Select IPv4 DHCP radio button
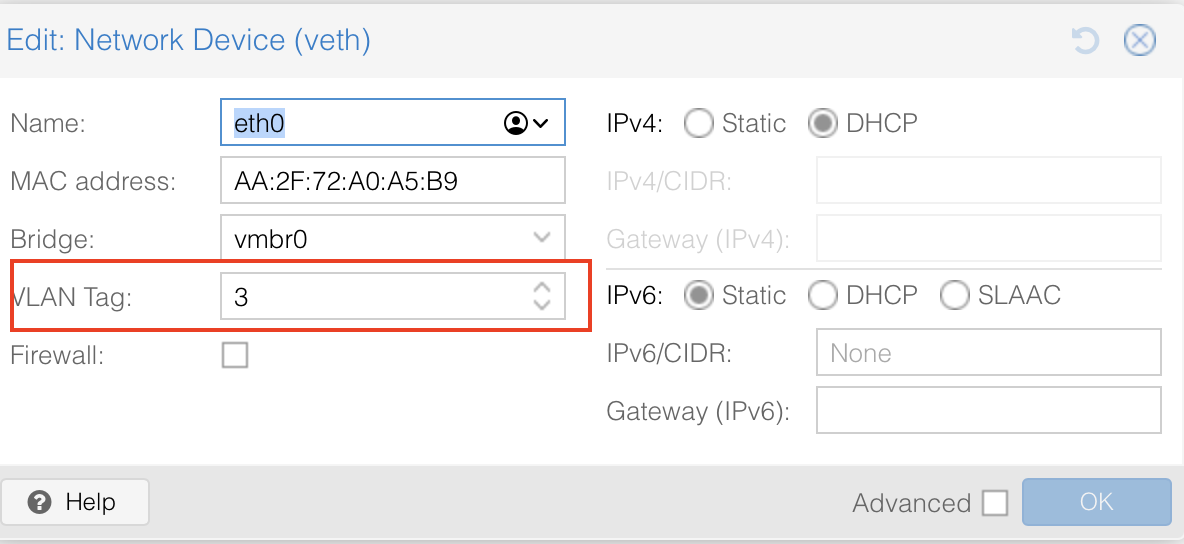Screen dimensions: 1184x544 pos(822,123)
